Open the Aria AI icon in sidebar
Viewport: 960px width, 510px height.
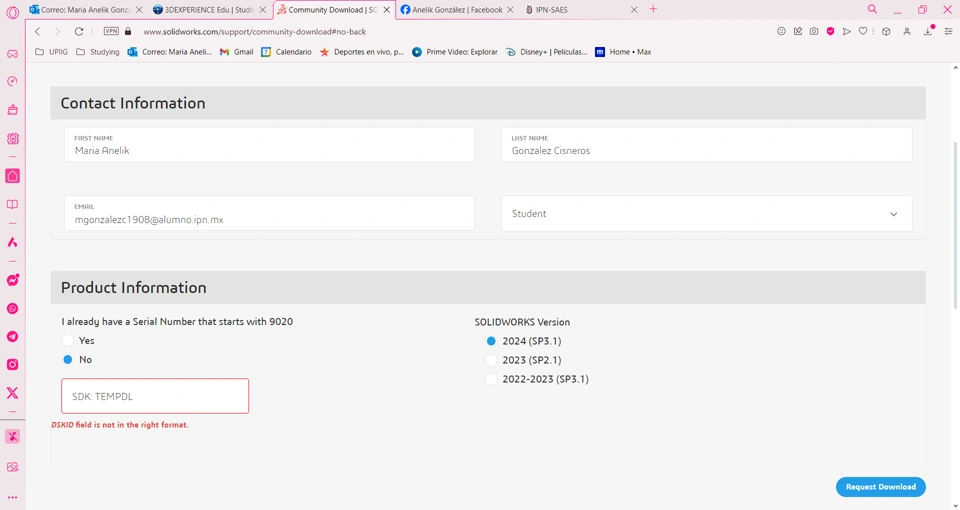12,242
